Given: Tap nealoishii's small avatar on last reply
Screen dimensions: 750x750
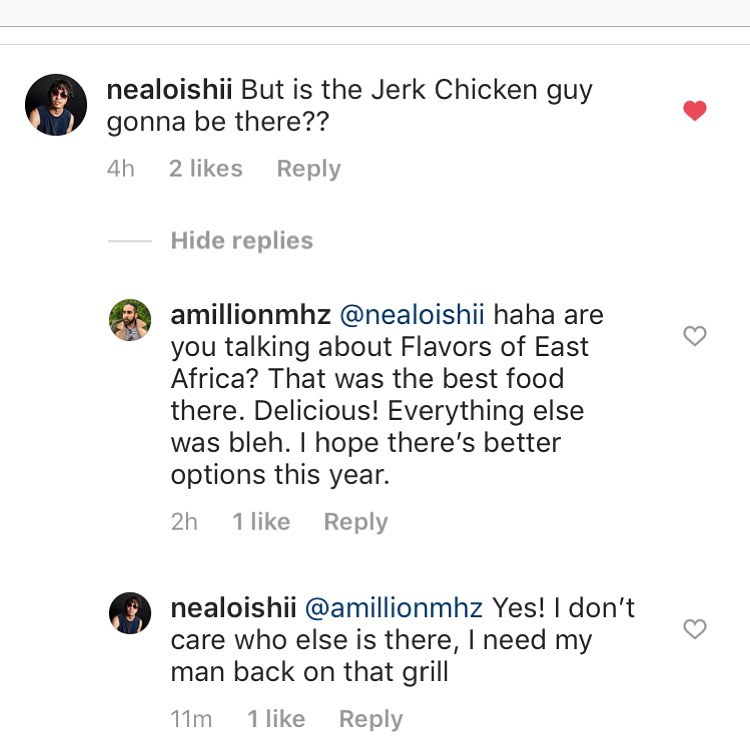Looking at the screenshot, I should coord(130,613).
